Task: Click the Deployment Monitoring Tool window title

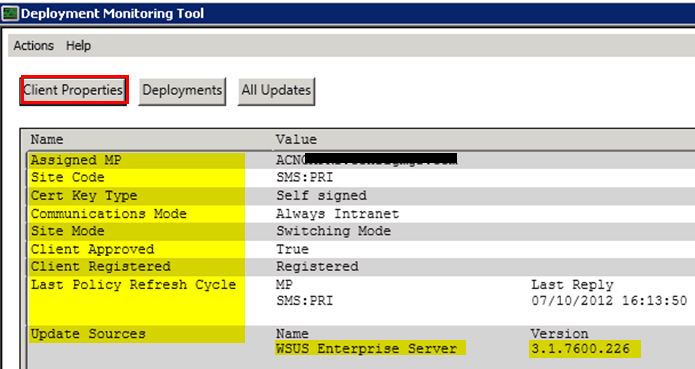Action: tap(113, 13)
